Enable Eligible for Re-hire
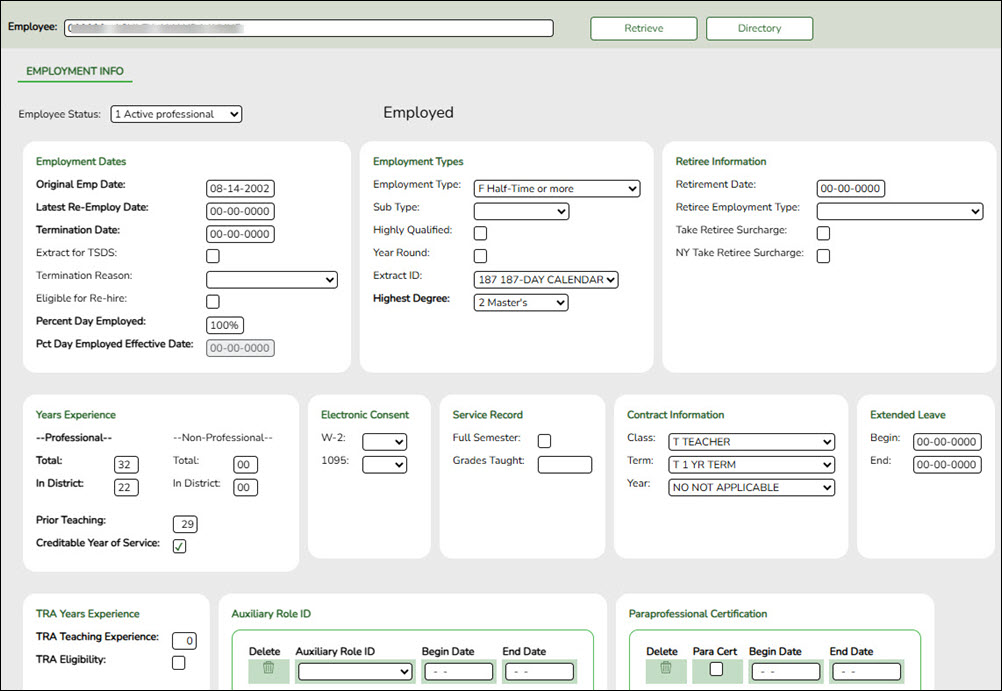 tap(211, 301)
